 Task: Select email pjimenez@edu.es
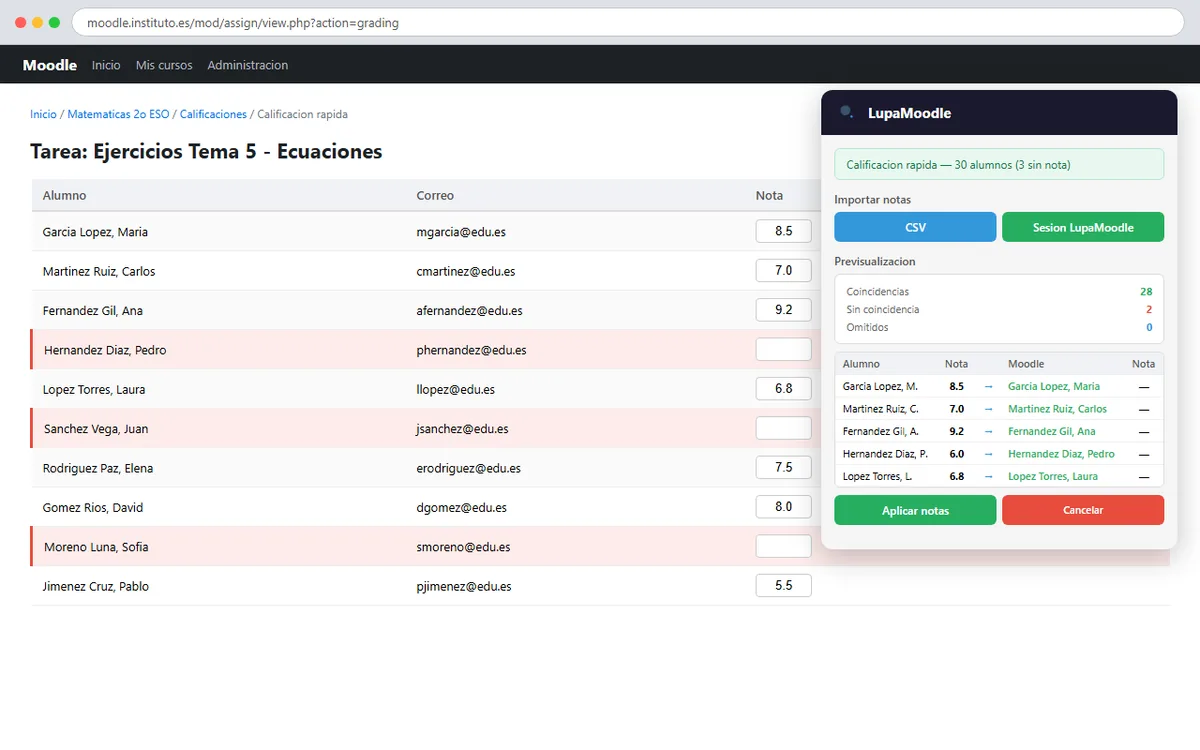tap(464, 587)
